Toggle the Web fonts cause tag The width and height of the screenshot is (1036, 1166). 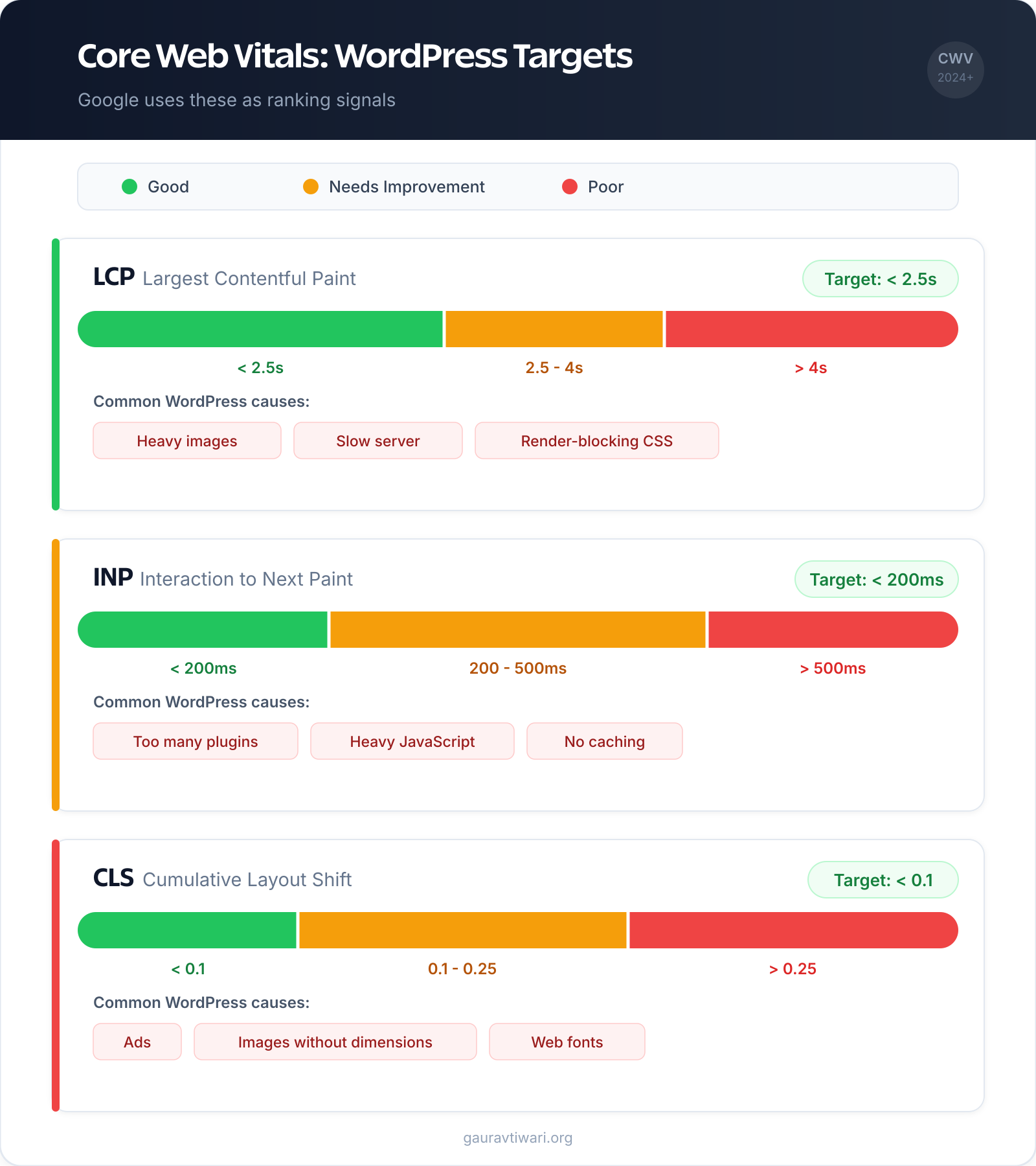pos(567,1042)
